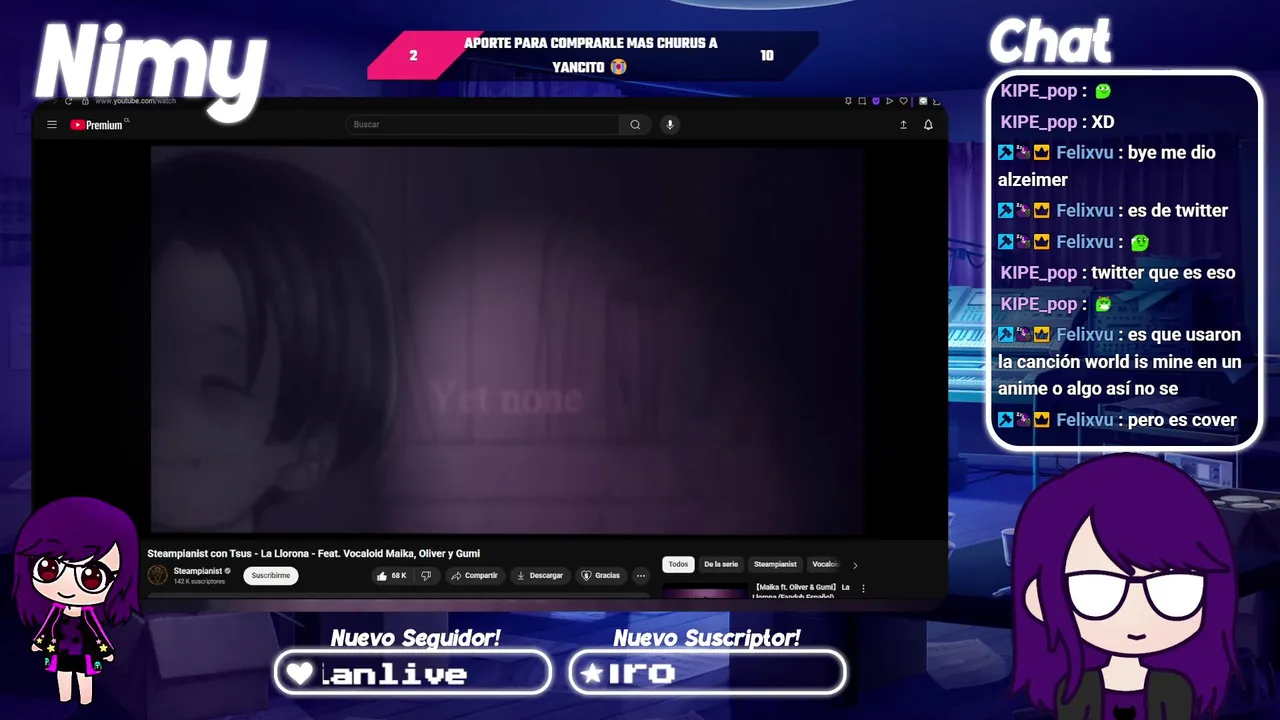Click the heart icon in browser toolbar
1280x720 pixels.
[904, 101]
